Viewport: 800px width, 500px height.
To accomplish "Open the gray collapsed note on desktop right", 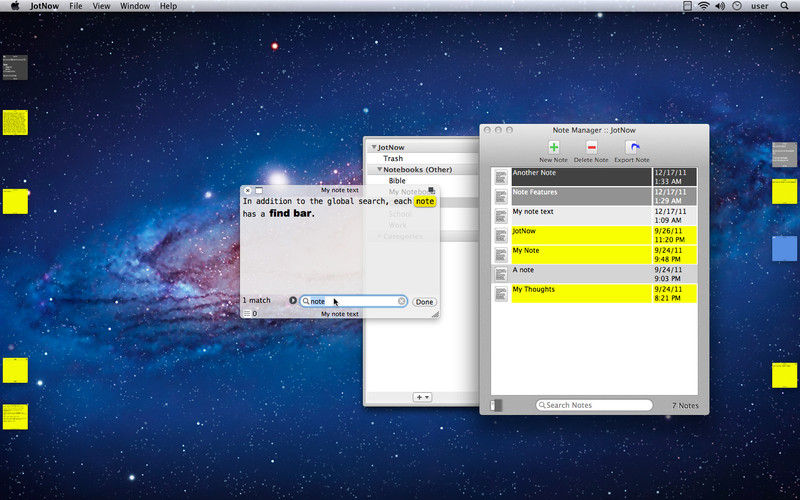I will (x=784, y=155).
